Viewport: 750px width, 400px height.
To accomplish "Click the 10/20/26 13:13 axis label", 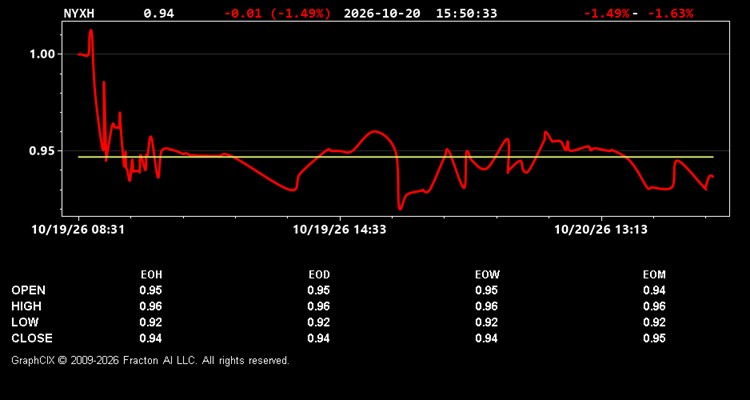I will [601, 229].
